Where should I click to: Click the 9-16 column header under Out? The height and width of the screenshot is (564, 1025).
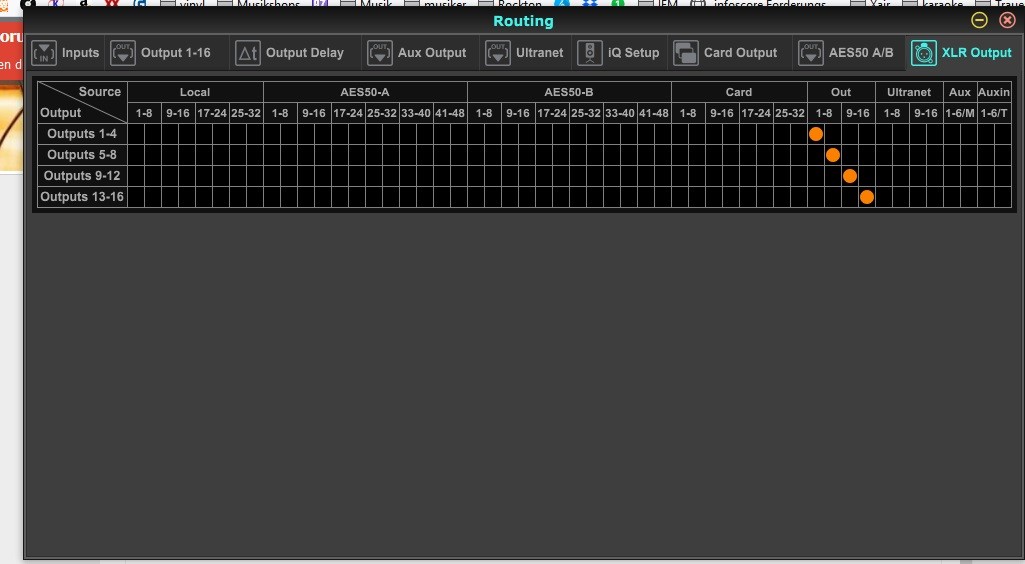coord(858,113)
